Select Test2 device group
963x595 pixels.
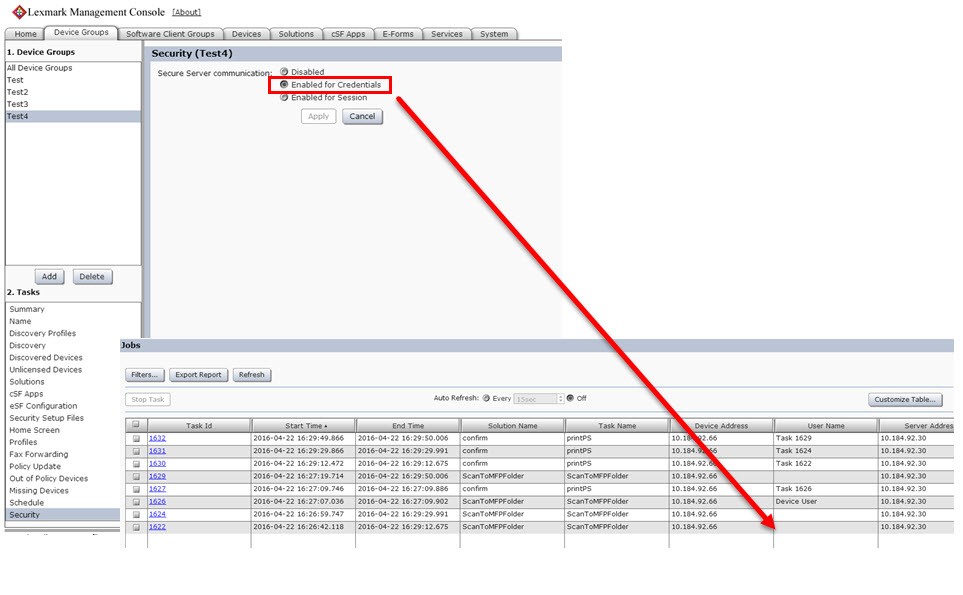[x=18, y=92]
